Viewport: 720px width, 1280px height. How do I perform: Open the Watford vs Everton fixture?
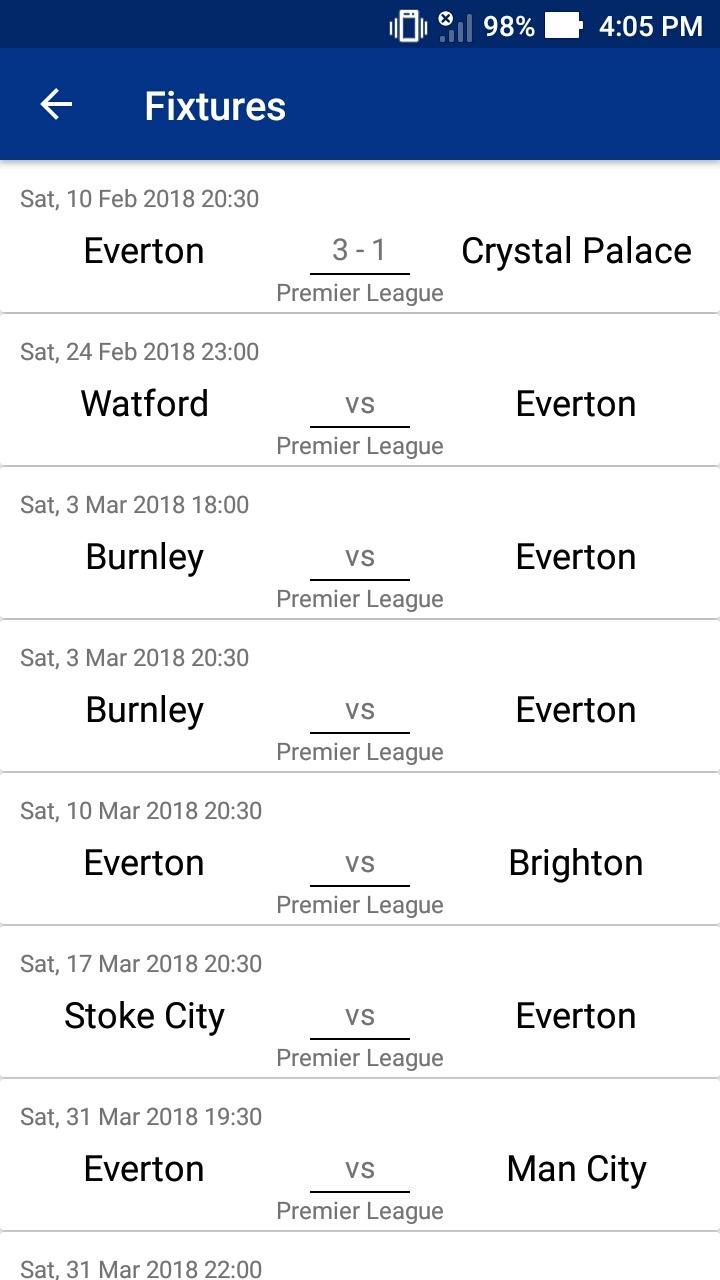coord(360,390)
